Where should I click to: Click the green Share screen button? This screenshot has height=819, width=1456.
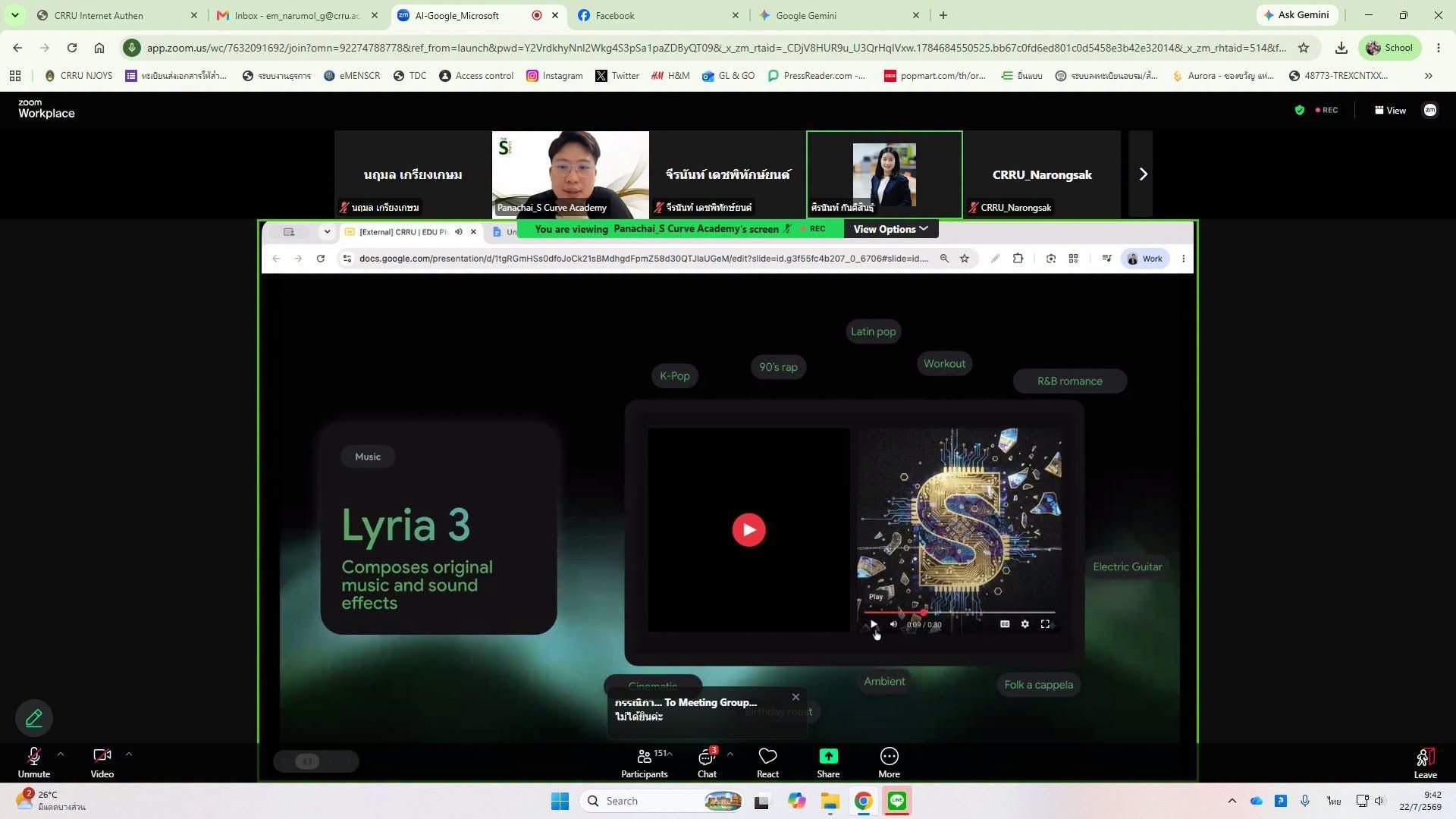[x=828, y=762]
